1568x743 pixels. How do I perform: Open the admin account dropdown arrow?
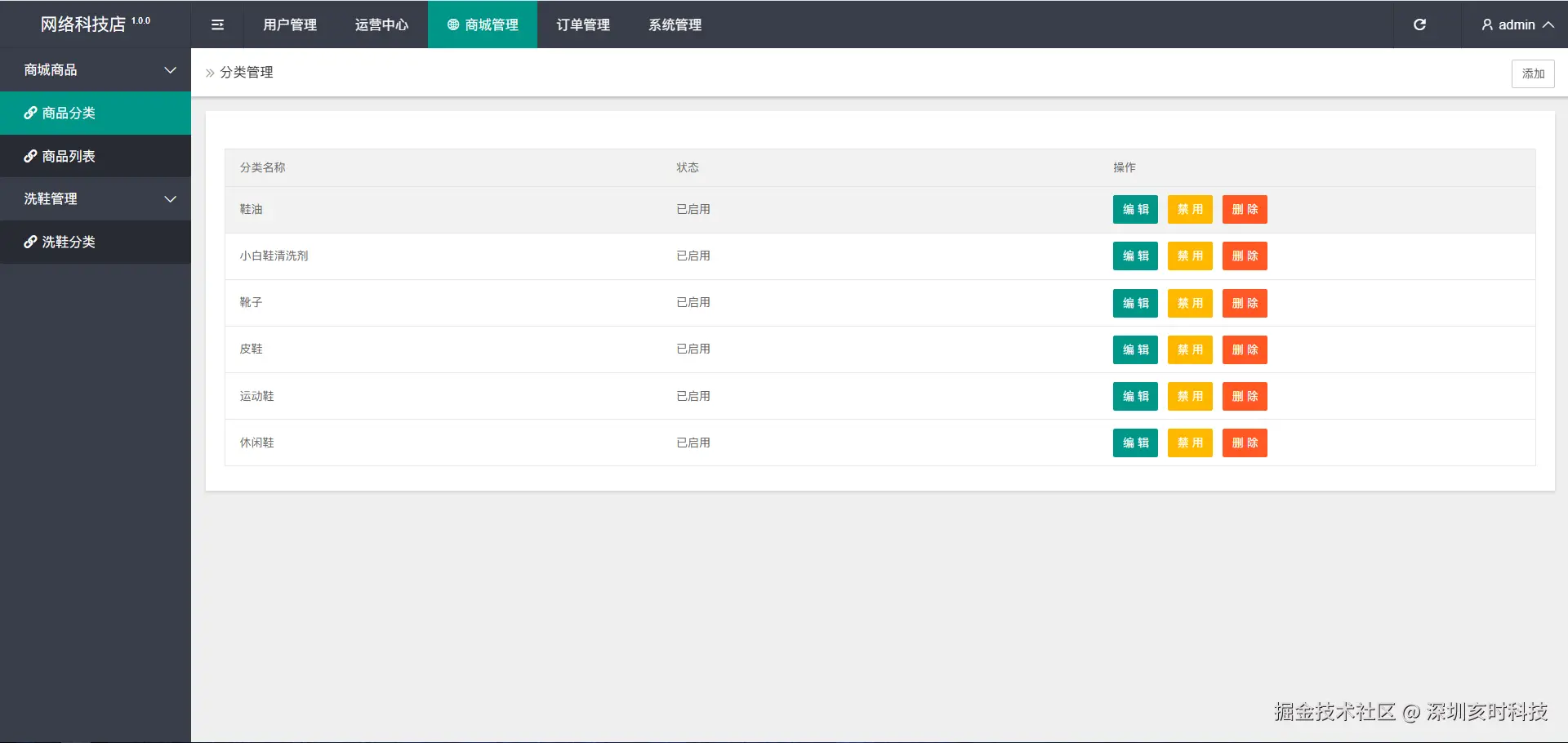pyautogui.click(x=1548, y=24)
